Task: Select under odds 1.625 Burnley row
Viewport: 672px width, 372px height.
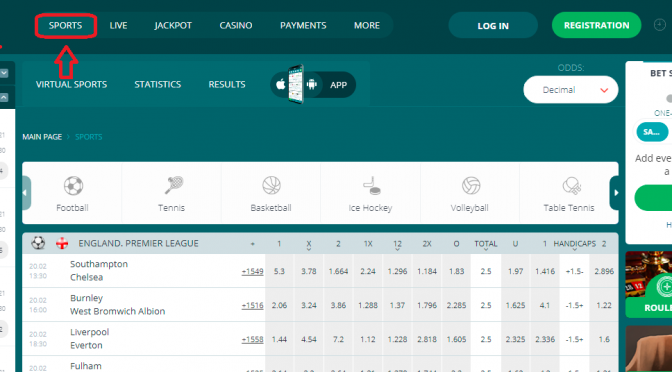Action: (x=515, y=306)
